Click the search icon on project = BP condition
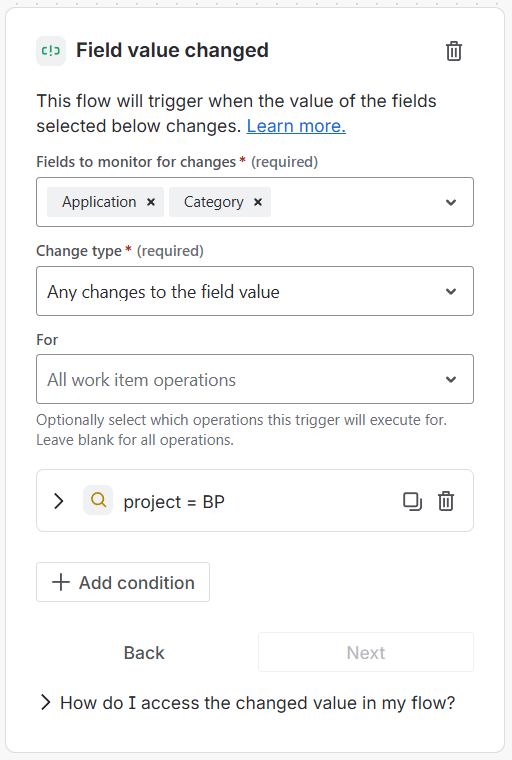Screen dimensions: 512x760 [98, 500]
